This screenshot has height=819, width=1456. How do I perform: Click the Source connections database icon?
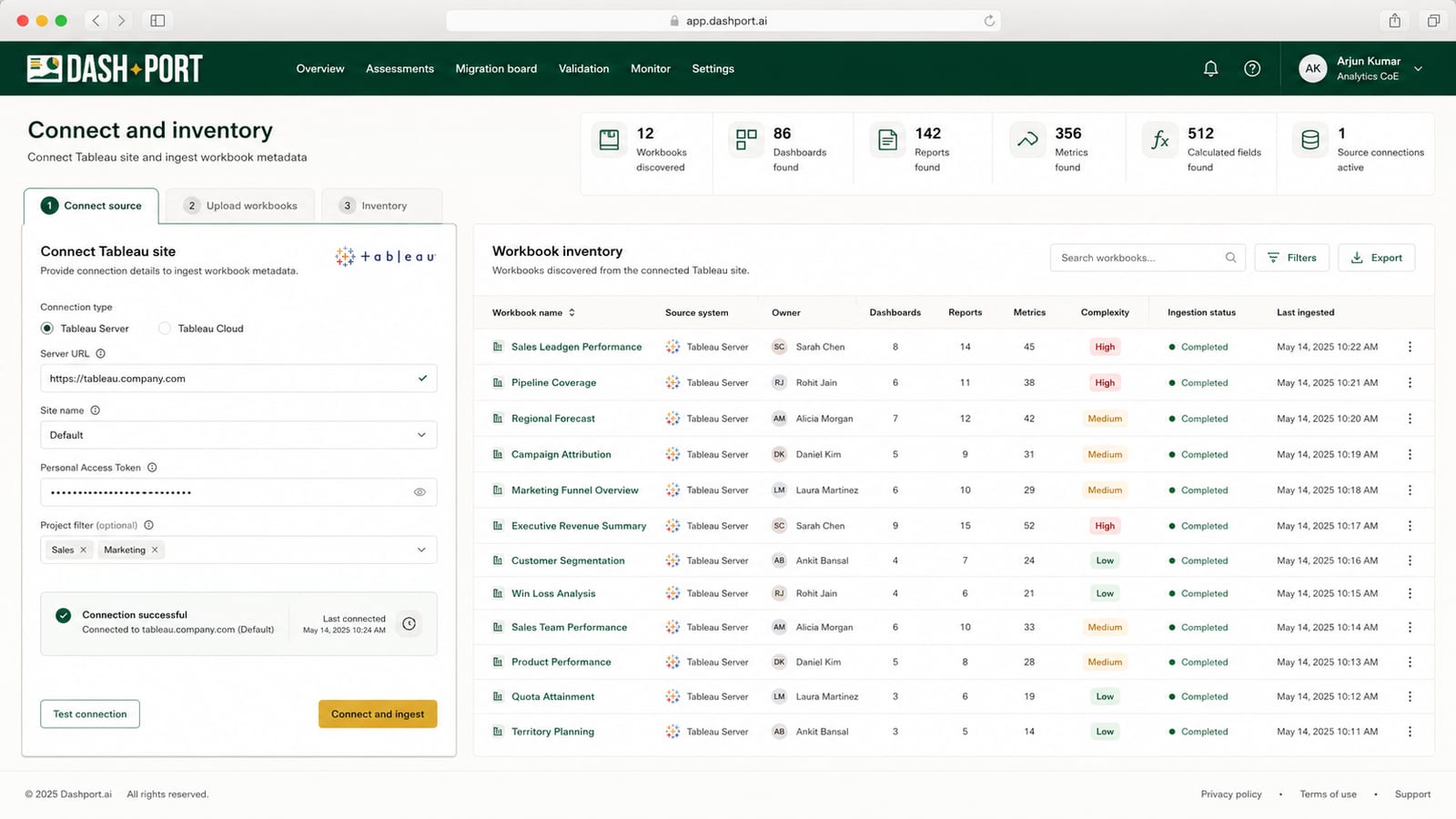[1310, 140]
